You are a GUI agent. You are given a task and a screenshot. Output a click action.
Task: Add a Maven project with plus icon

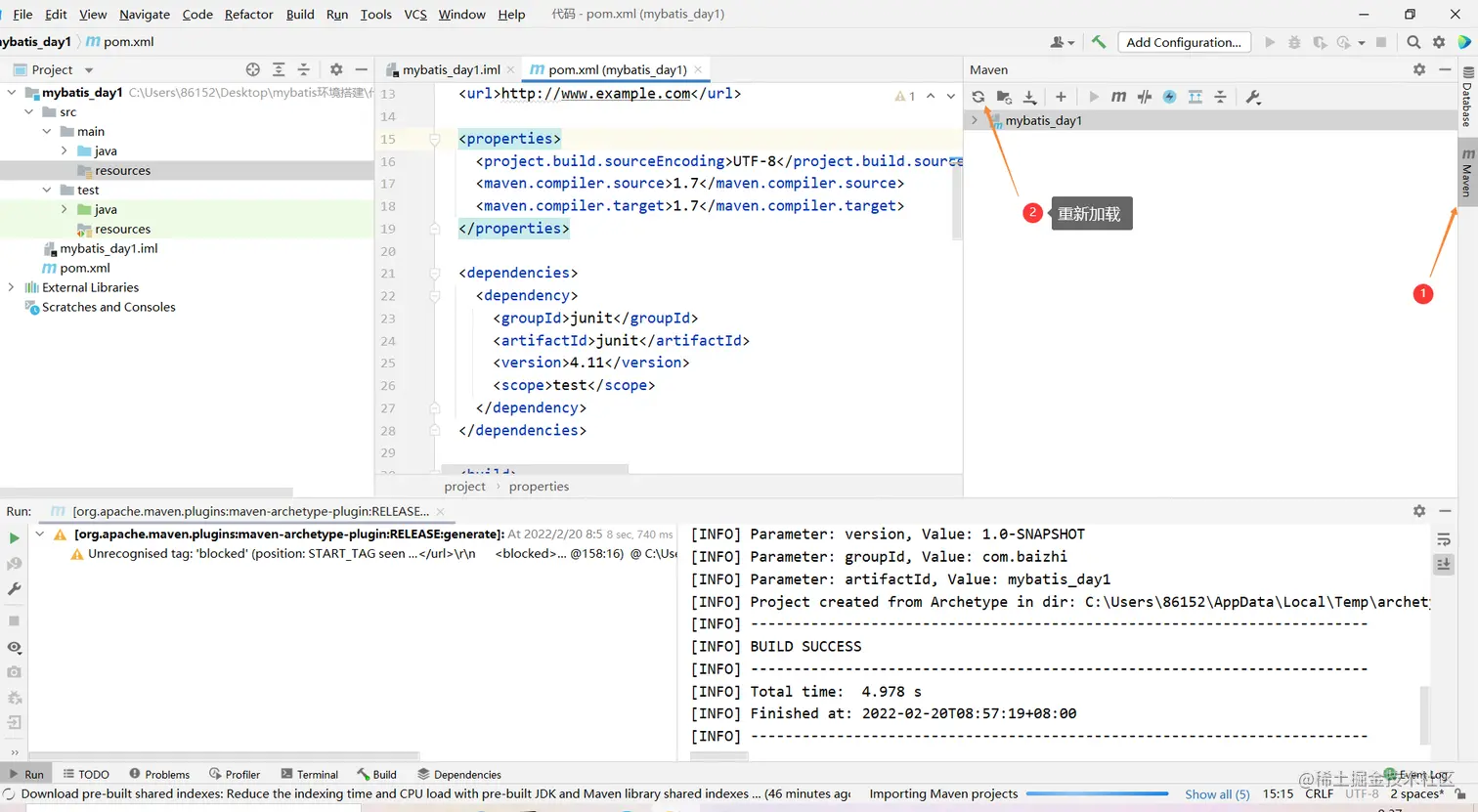pos(1061,97)
